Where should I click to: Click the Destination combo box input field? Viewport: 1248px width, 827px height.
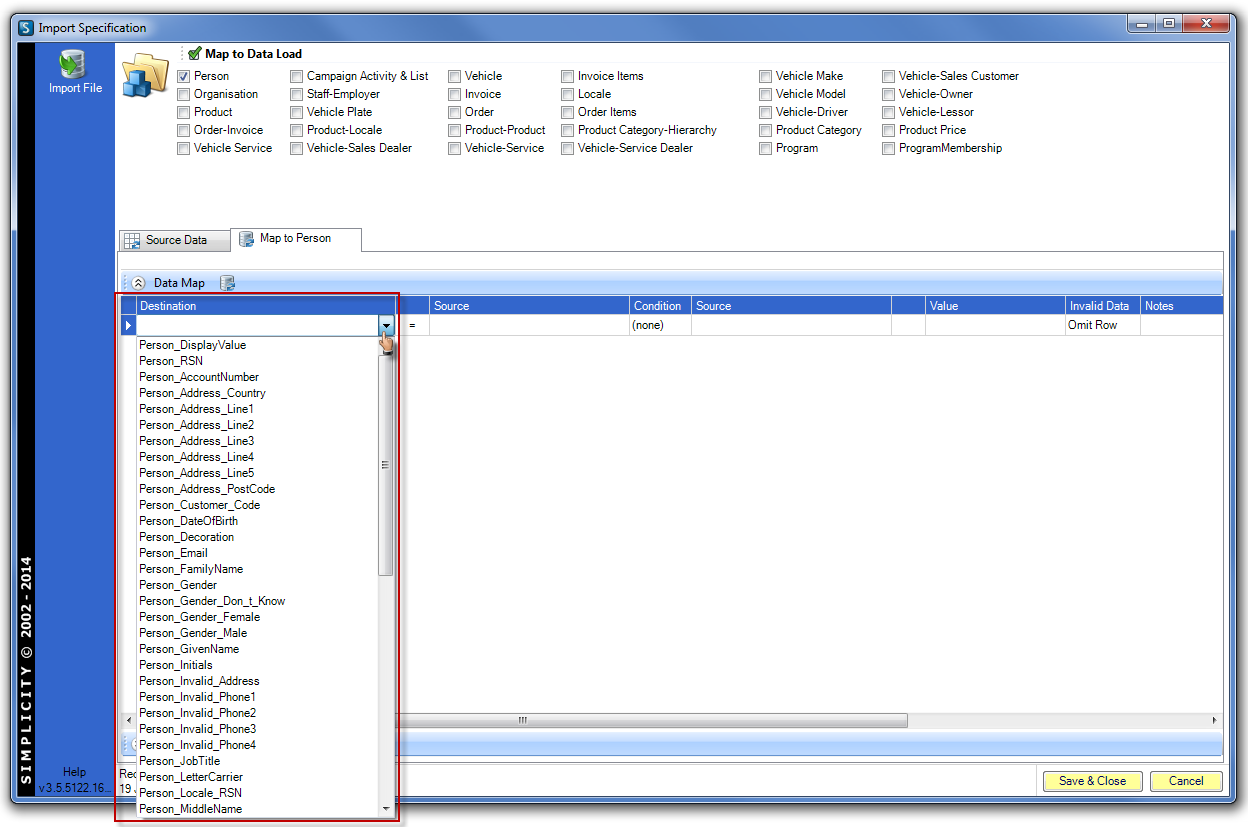(258, 325)
